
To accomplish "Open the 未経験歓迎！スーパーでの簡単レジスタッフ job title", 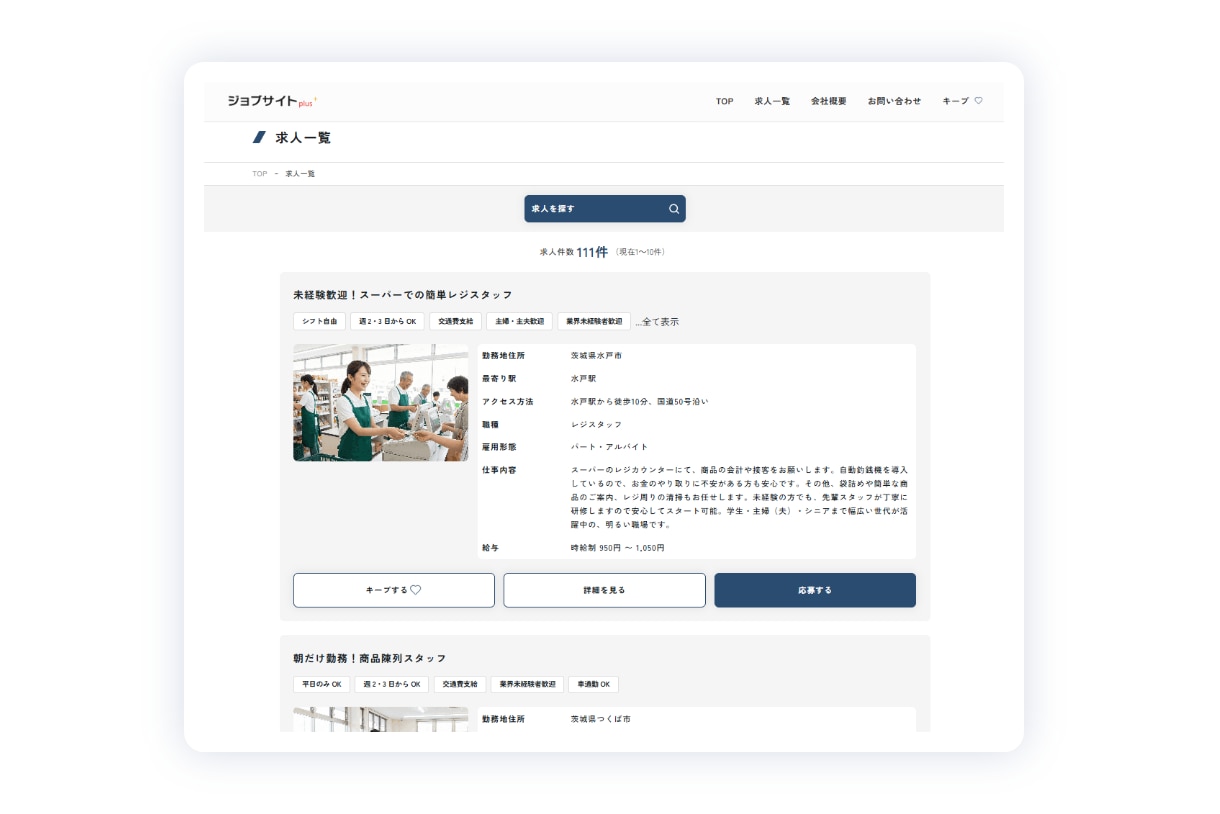I will click(402, 295).
